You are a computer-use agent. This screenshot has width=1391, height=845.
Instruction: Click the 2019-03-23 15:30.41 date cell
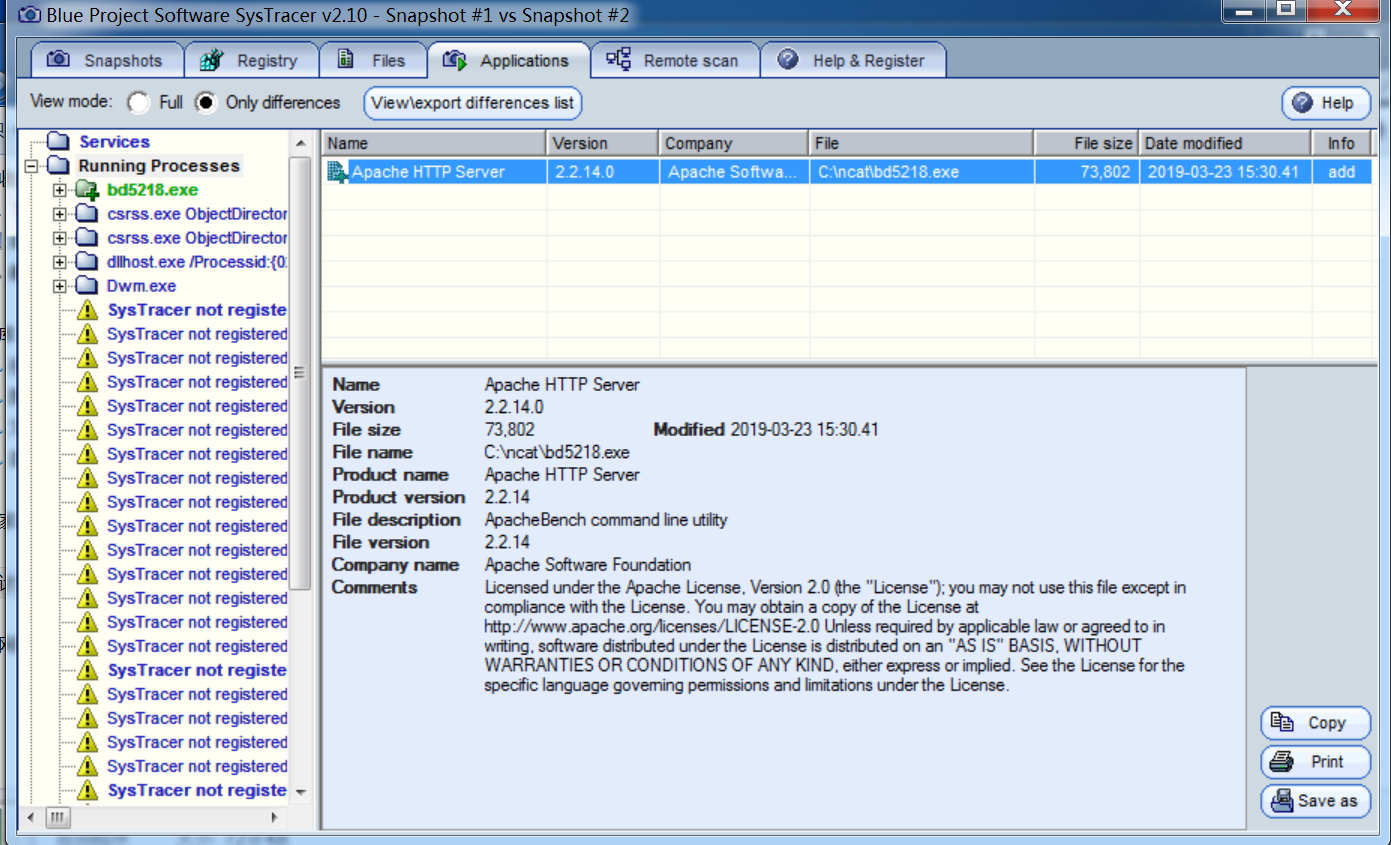pyautogui.click(x=1225, y=172)
